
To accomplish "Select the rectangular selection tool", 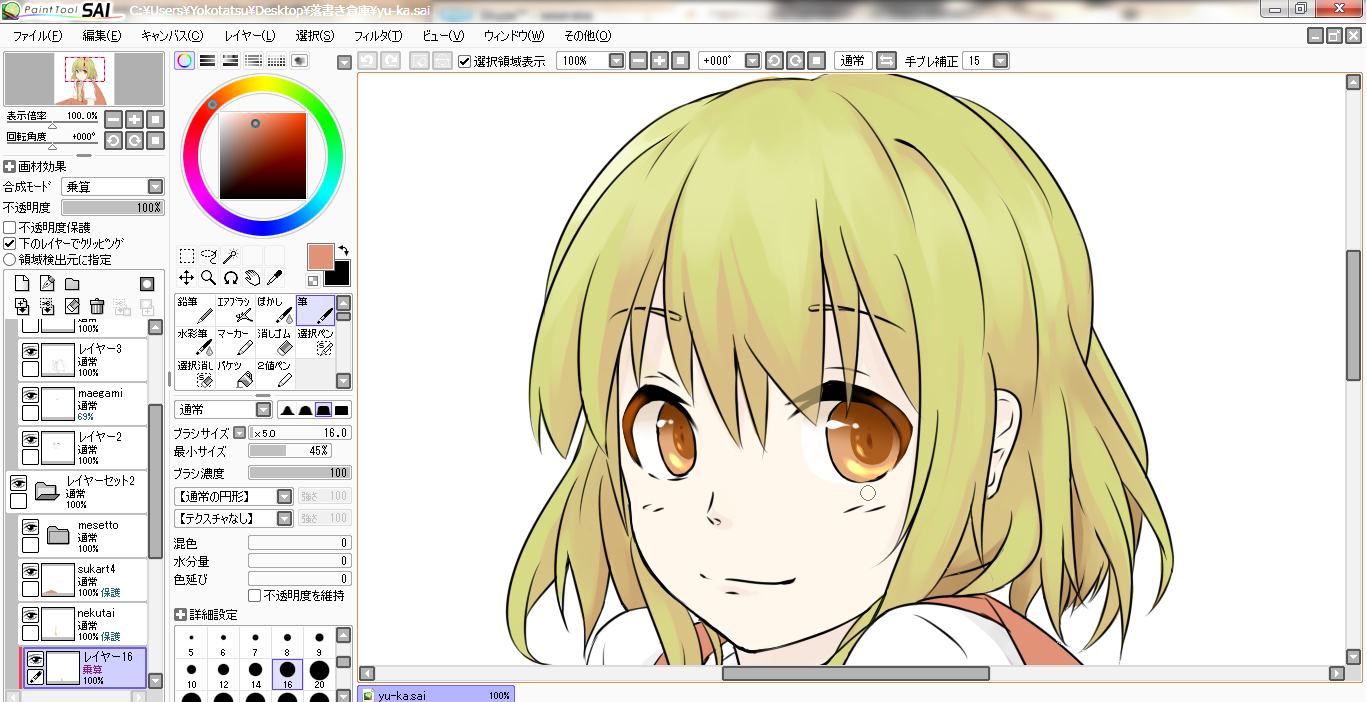I will [187, 256].
